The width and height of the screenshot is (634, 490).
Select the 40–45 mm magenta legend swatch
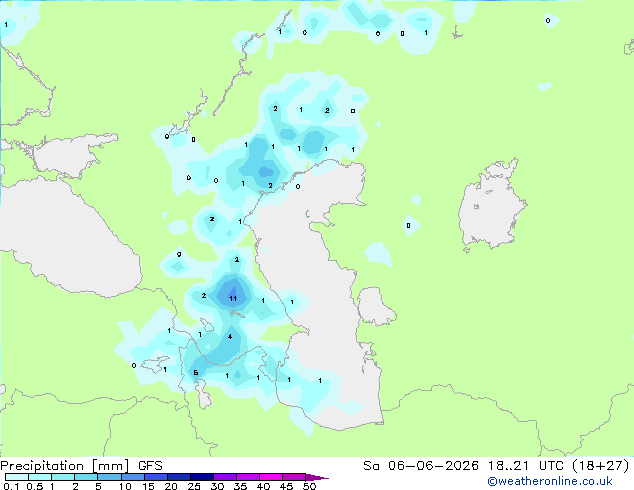(271, 477)
